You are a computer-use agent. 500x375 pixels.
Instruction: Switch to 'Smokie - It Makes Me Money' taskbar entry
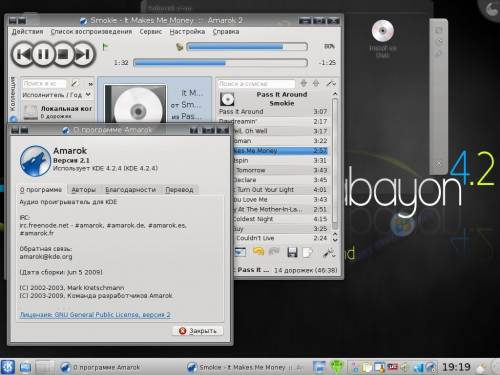pyautogui.click(x=245, y=367)
